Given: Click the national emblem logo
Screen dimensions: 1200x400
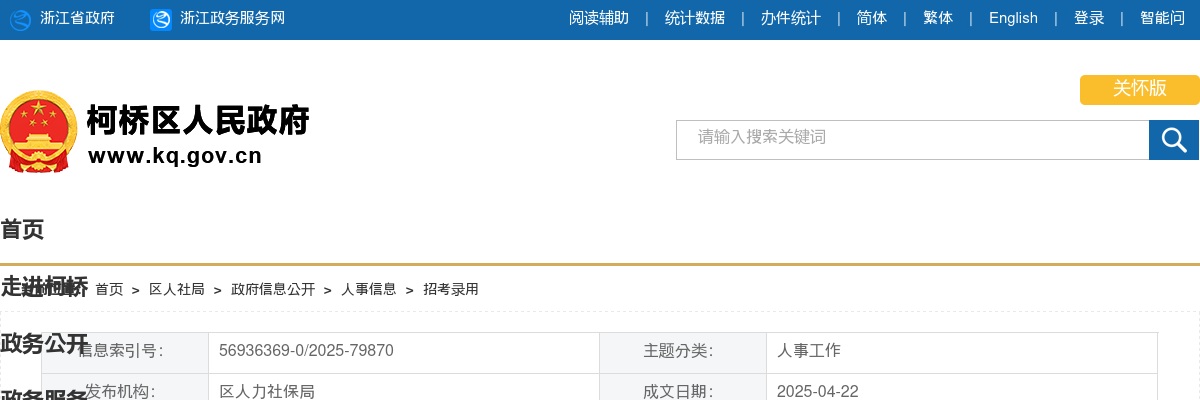Looking at the screenshot, I should (38, 131).
